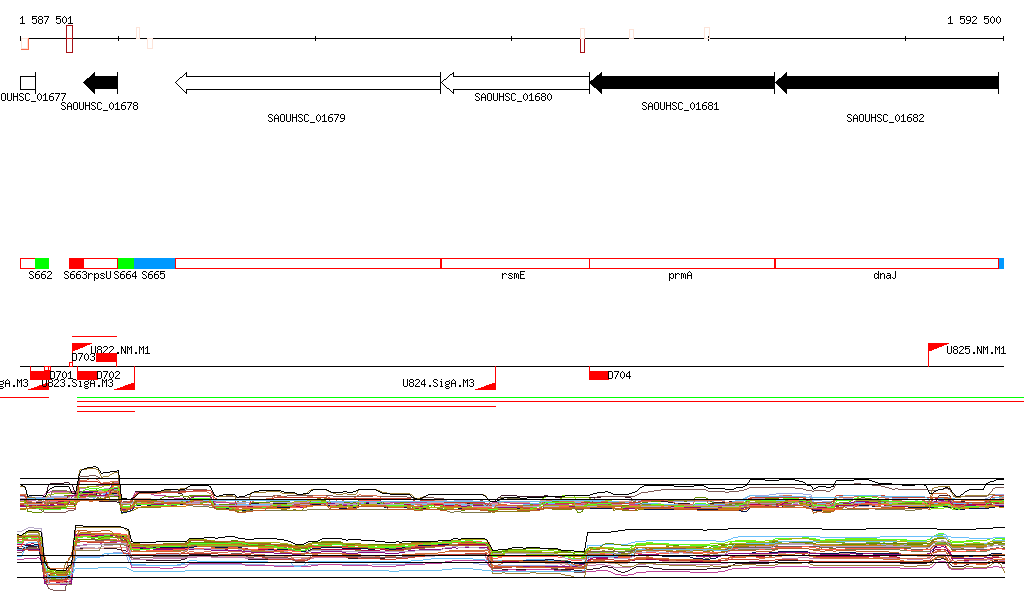The width and height of the screenshot is (1024, 611).
Task: Click the green S664 segment
Action: (126, 264)
